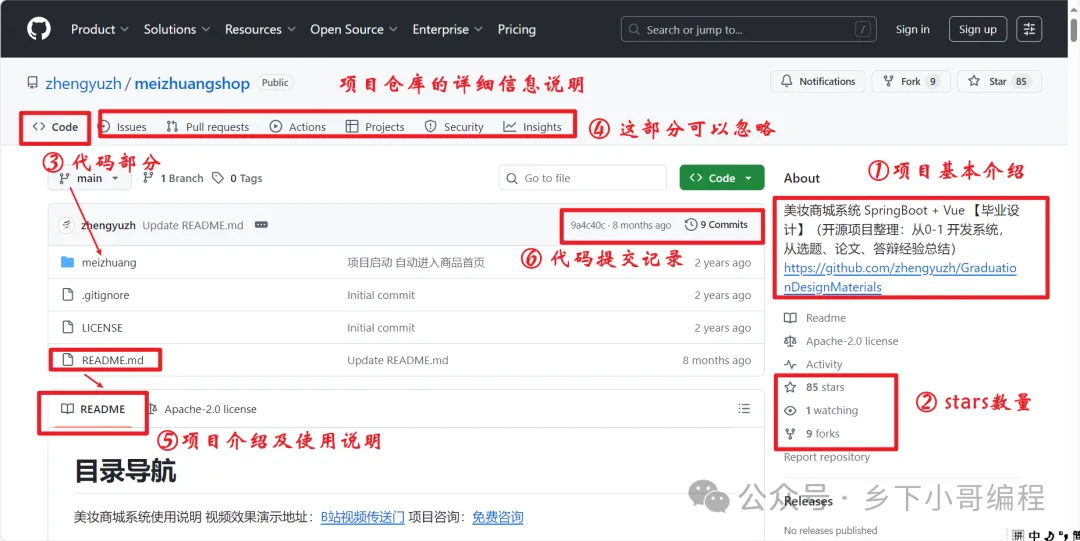Screen dimensions: 1080x541
Task: Open the Resources dropdown
Action: [x=260, y=29]
